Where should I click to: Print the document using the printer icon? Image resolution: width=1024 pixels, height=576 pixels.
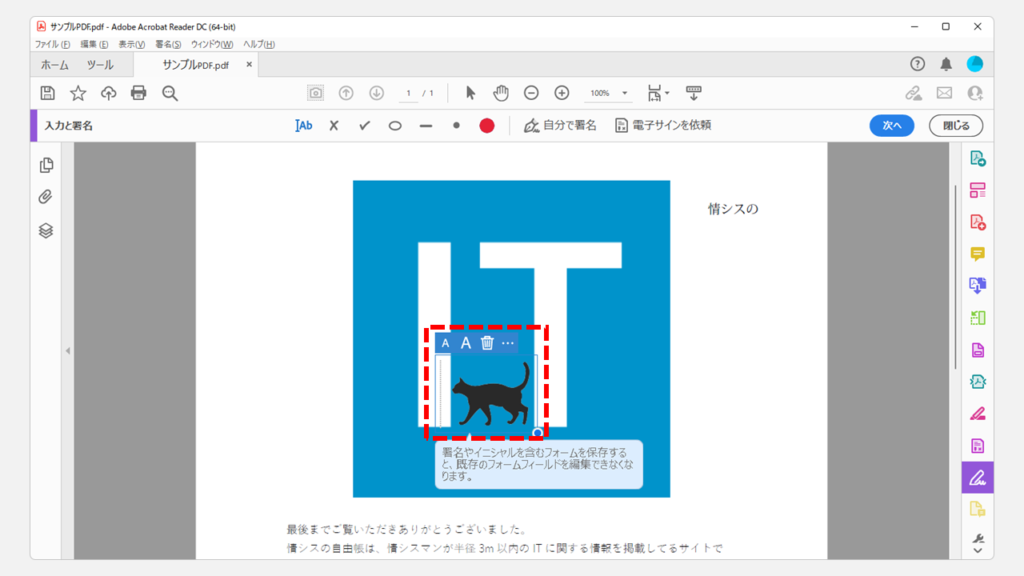(x=139, y=93)
